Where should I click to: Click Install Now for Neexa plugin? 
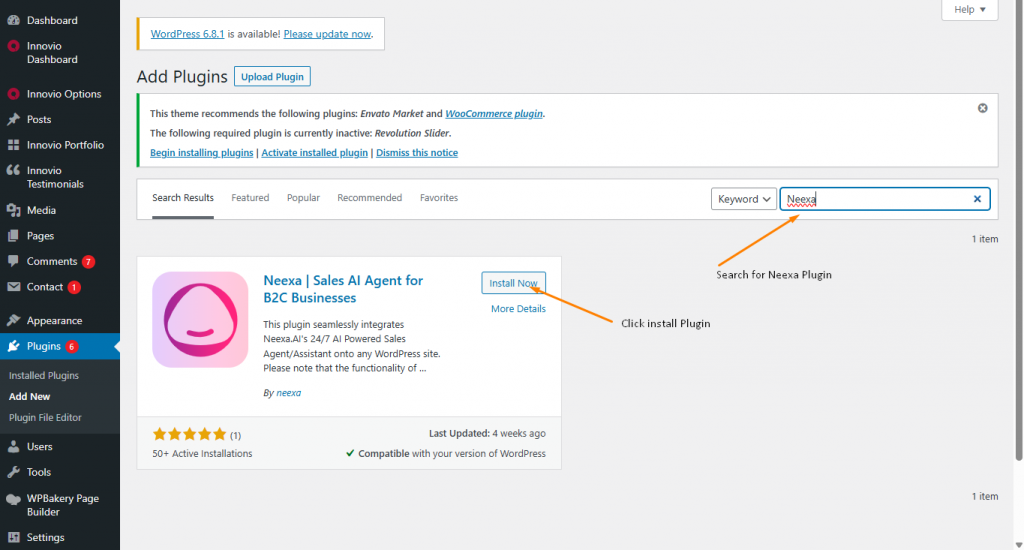(x=513, y=283)
